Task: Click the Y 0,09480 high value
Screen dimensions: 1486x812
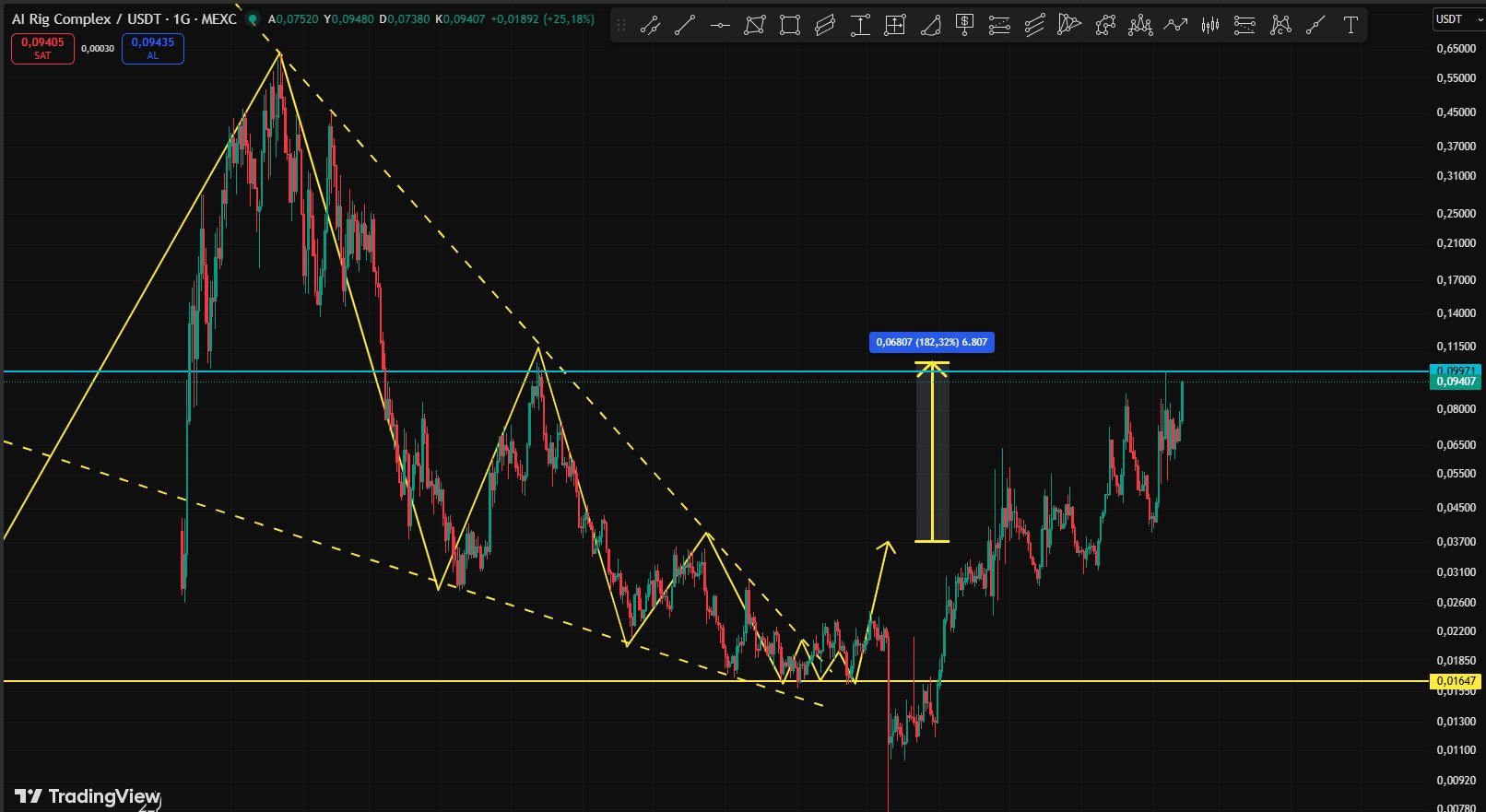Action: pyautogui.click(x=348, y=19)
